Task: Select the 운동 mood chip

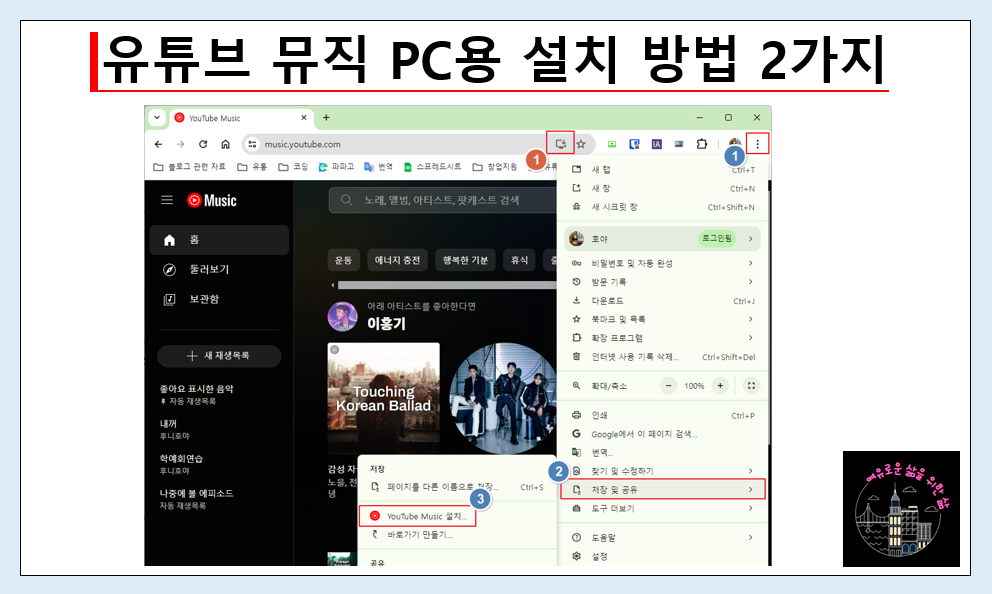Action: point(344,260)
